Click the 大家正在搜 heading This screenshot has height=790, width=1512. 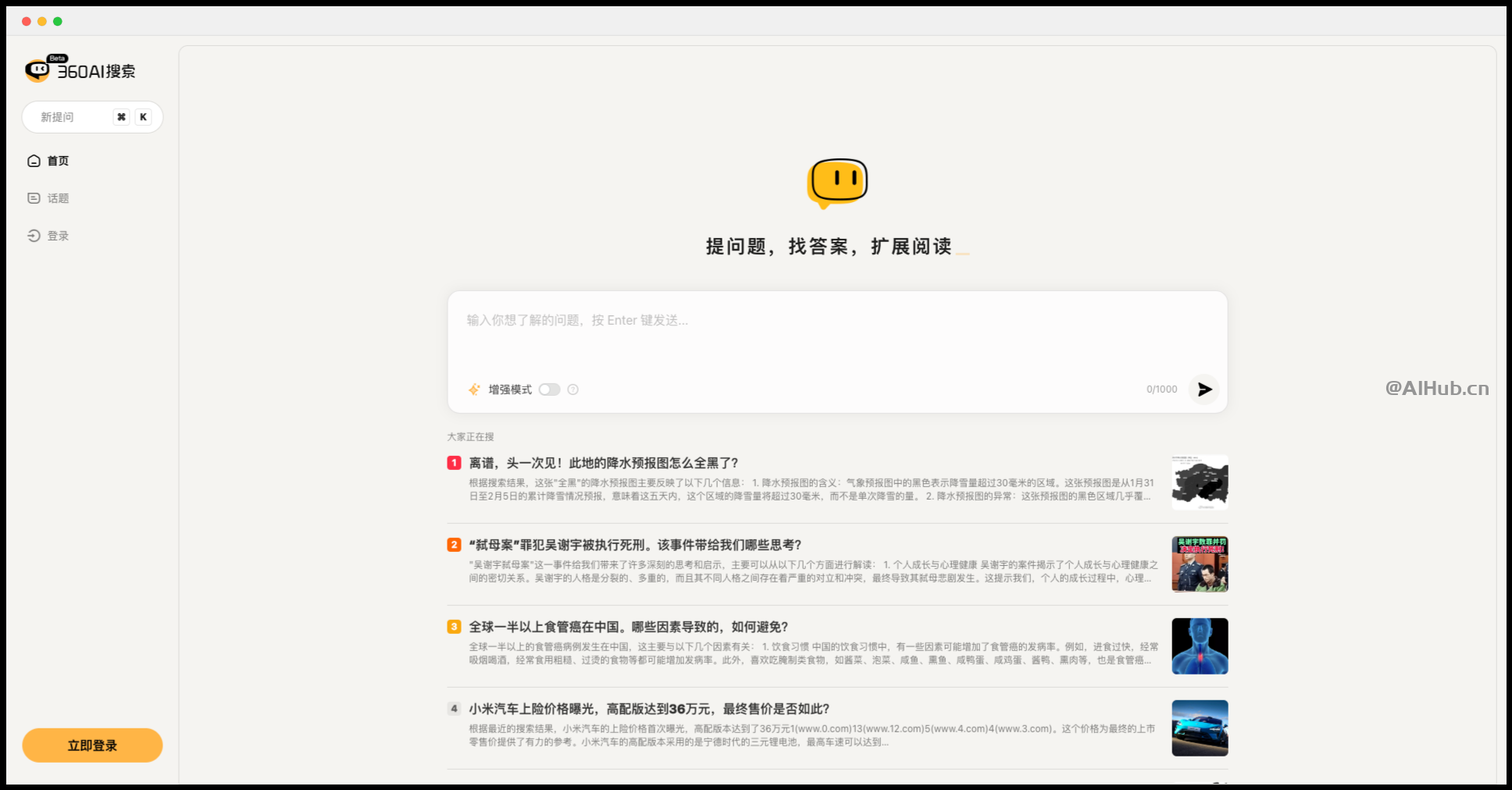click(470, 437)
